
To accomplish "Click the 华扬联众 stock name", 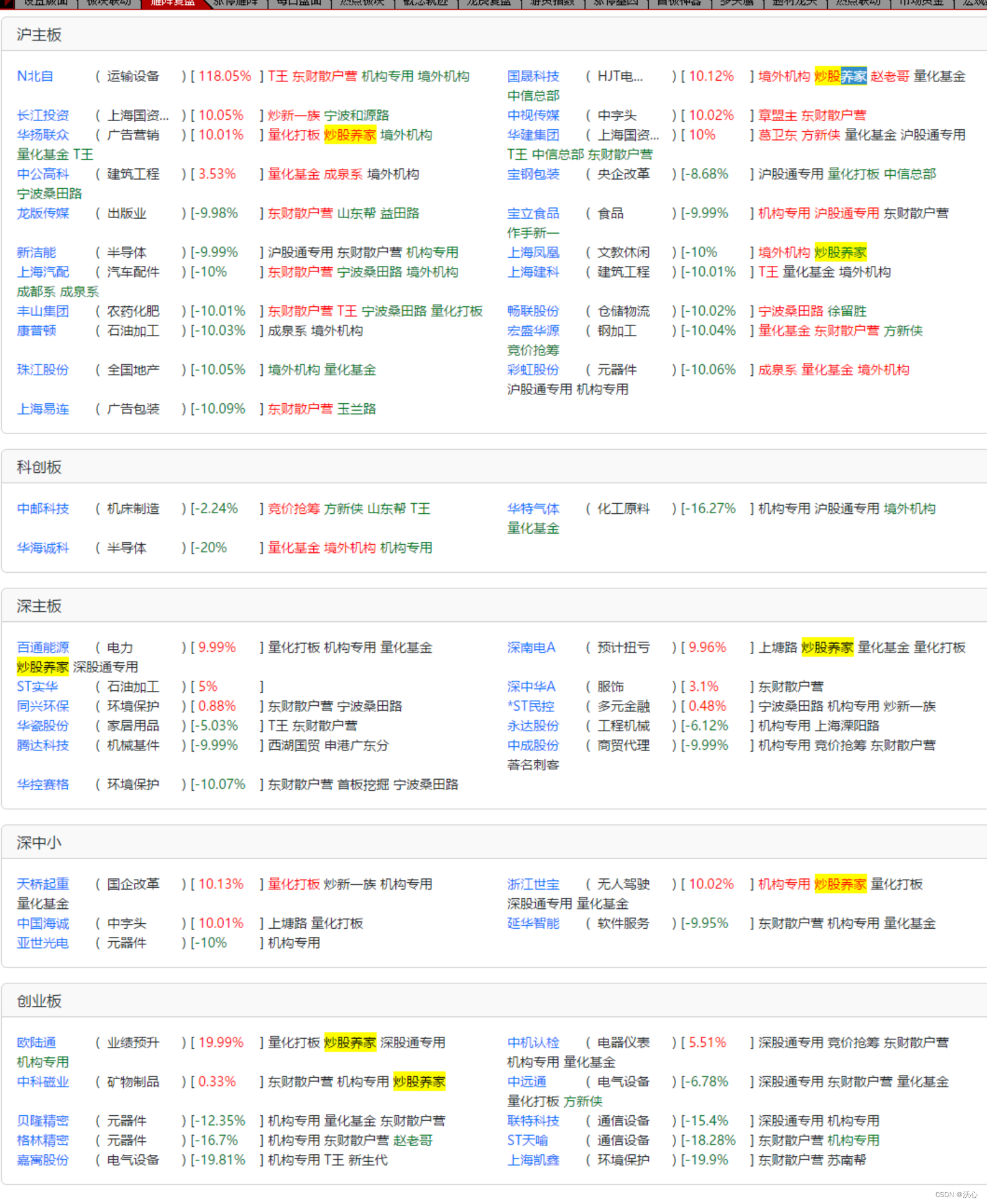I will 43,135.
